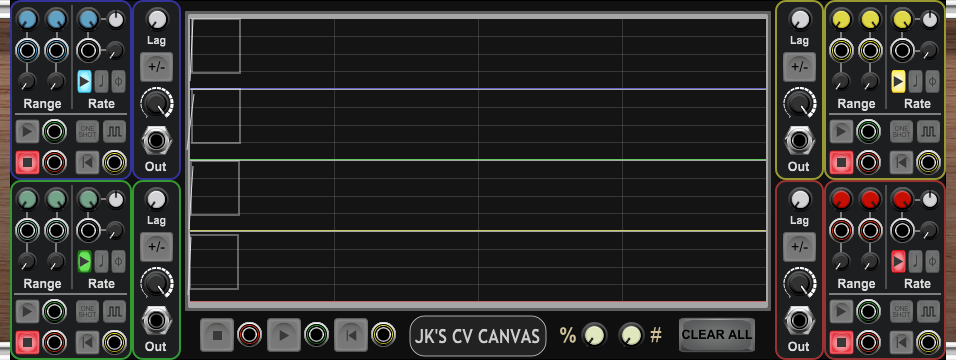The height and width of the screenshot is (360, 956).
Task: Toggle the green channel free-run rate mode button
Action: point(84,262)
